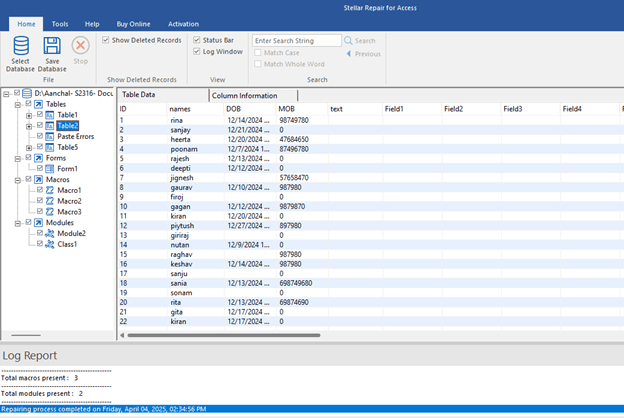Uncheck the Status Bar checkbox

click(x=196, y=40)
